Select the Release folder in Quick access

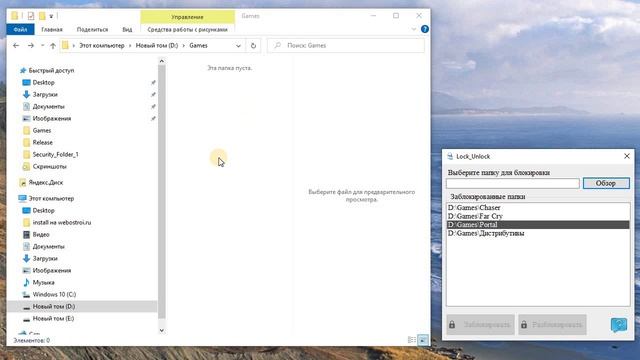42,142
